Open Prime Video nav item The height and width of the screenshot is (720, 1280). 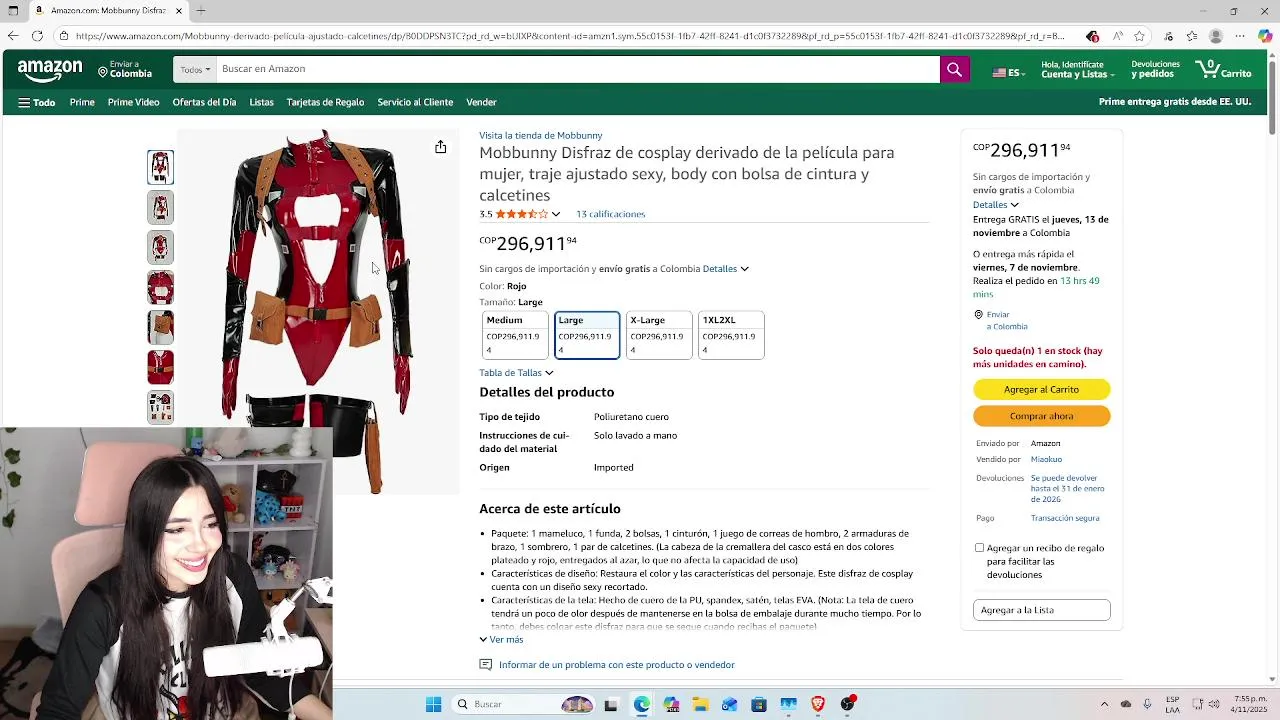(134, 102)
